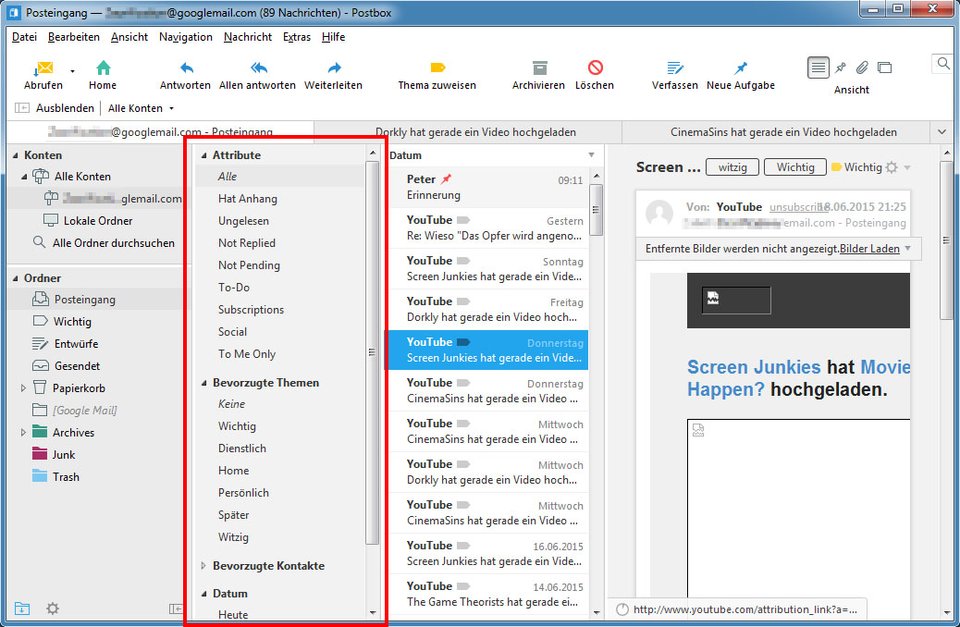
Task: Open the Alle Konten dropdown
Action: click(141, 108)
